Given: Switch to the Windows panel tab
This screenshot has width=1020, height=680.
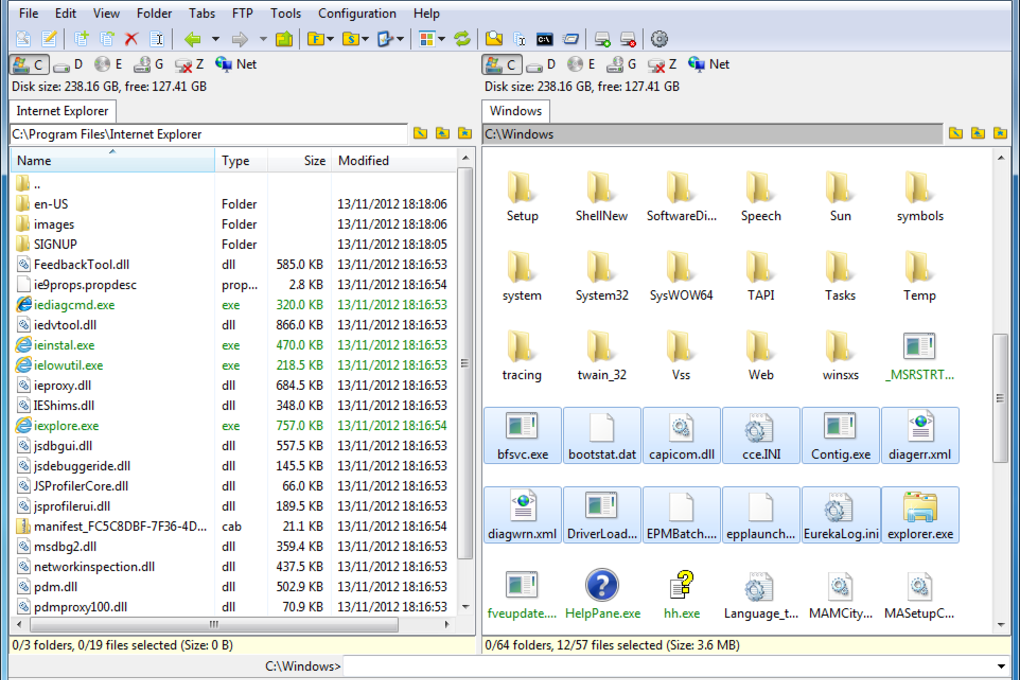Looking at the screenshot, I should tap(516, 111).
